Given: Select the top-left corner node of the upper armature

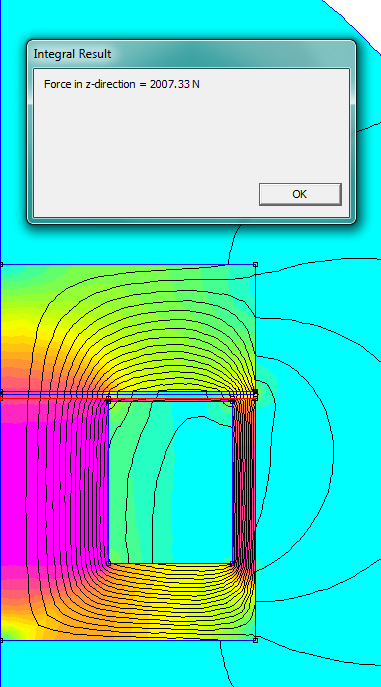Looking at the screenshot, I should coord(1,265).
